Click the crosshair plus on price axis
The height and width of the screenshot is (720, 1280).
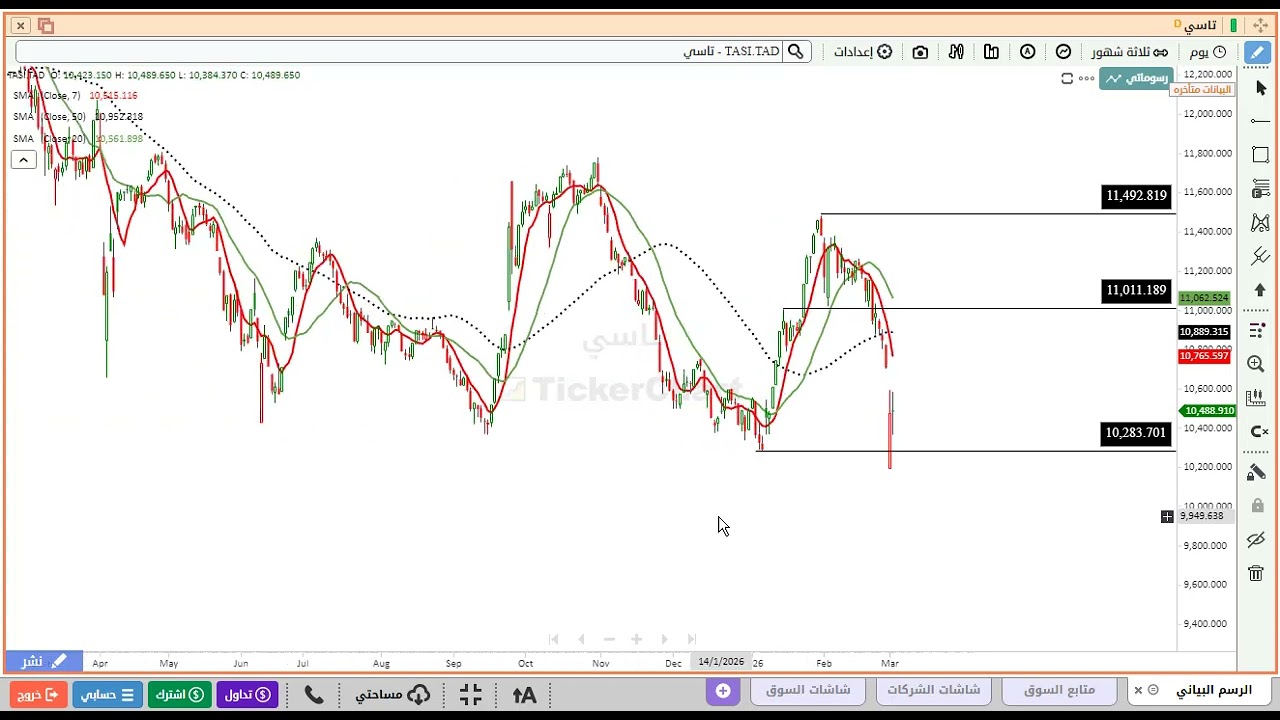pyautogui.click(x=1167, y=516)
